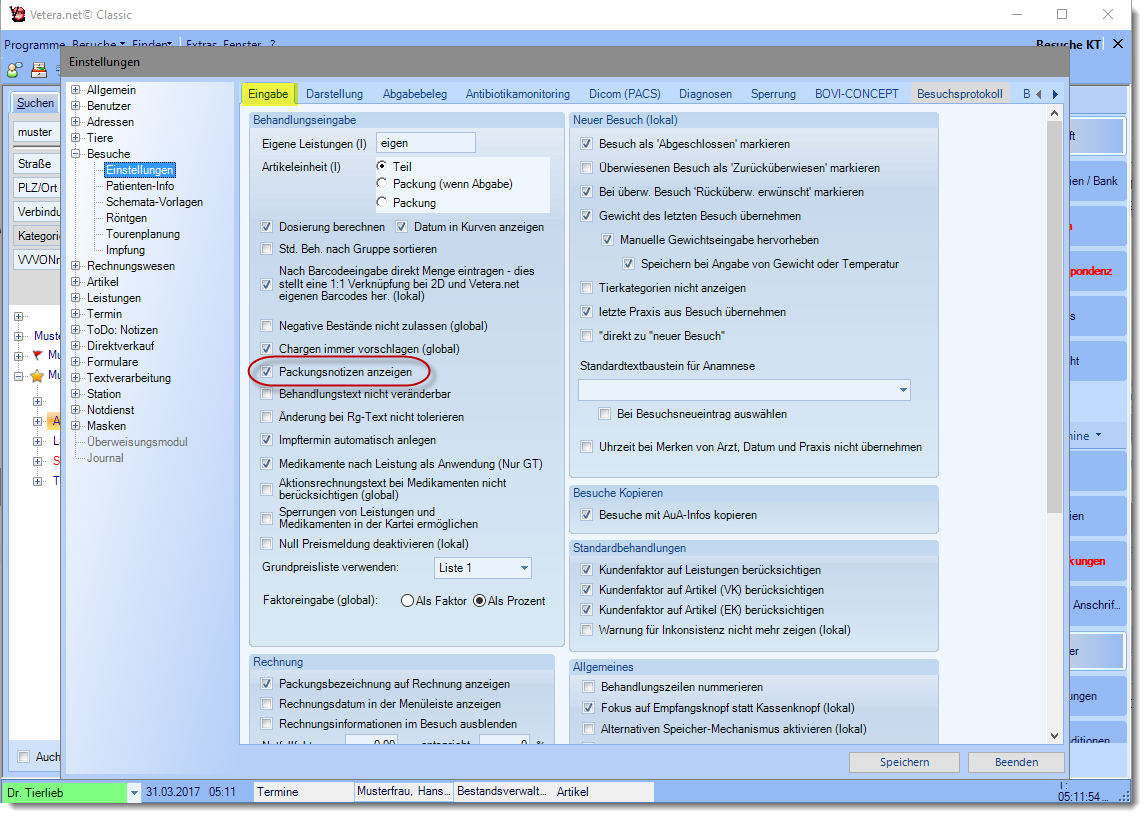Toggle the Packungsnotizen anzeigen checkbox
The height and width of the screenshot is (818, 1147).
pyautogui.click(x=266, y=372)
